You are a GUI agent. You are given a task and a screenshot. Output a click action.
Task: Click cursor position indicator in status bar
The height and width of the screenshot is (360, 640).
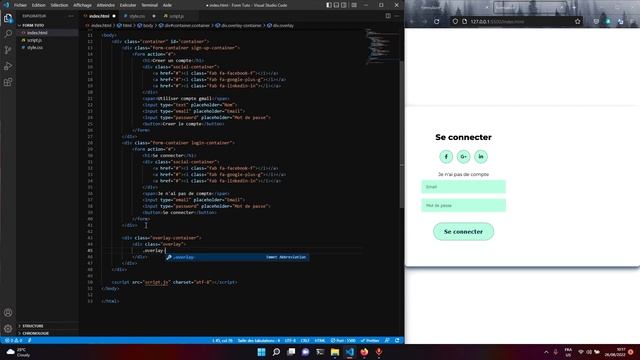(222, 340)
